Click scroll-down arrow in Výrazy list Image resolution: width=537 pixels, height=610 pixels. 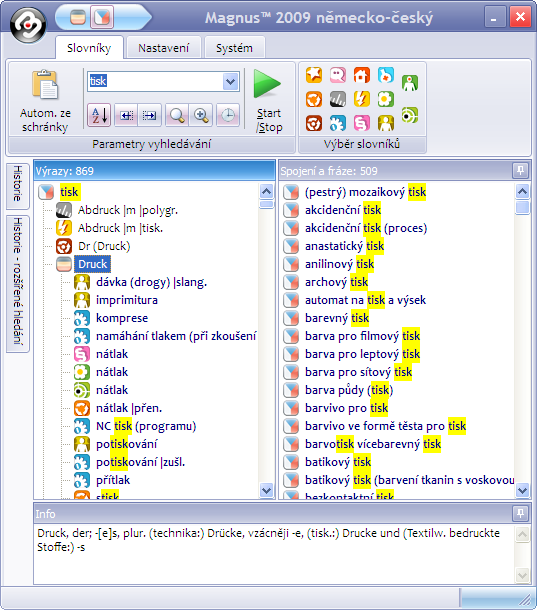tap(267, 490)
